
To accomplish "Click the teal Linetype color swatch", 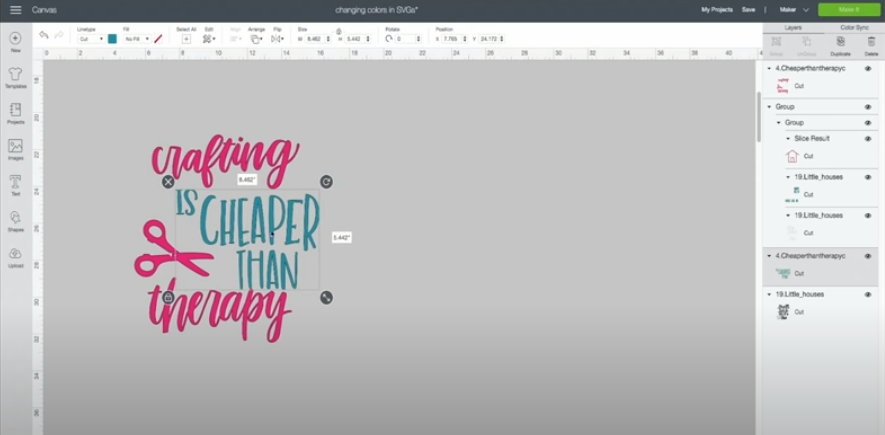I will pos(112,39).
